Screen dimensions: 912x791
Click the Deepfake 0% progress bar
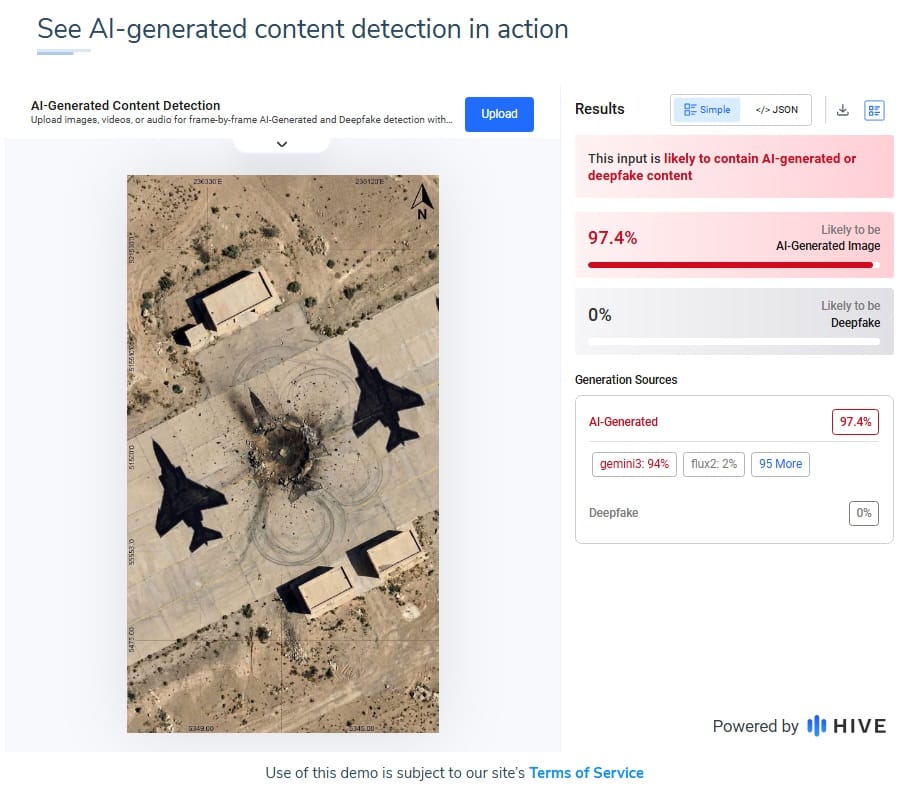tap(734, 341)
